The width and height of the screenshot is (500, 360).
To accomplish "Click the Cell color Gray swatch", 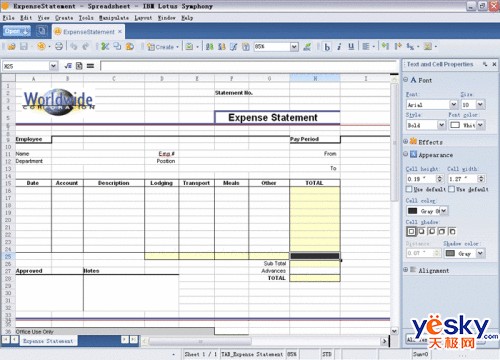I will click(x=412, y=211).
